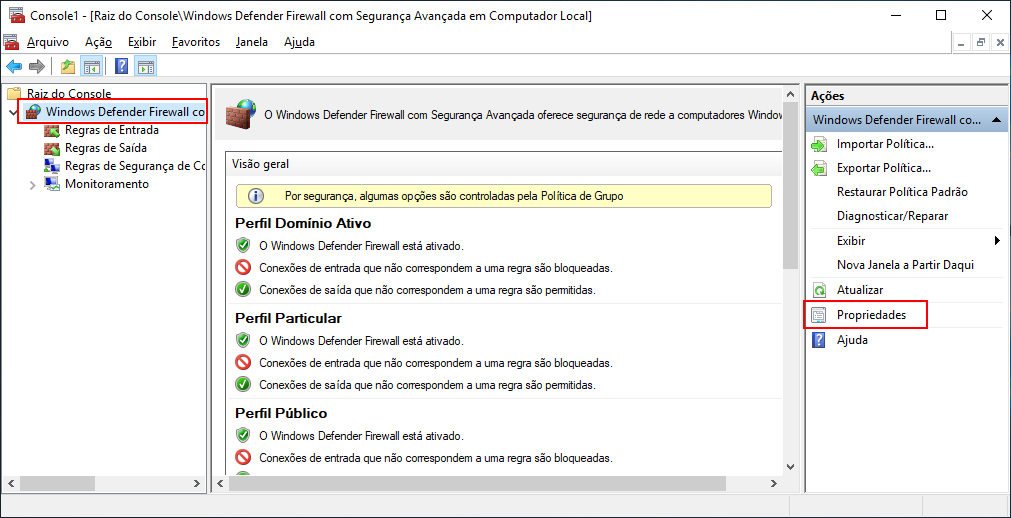The height and width of the screenshot is (518, 1011).
Task: Click center pane scroll up arrow
Action: pyautogui.click(x=790, y=94)
